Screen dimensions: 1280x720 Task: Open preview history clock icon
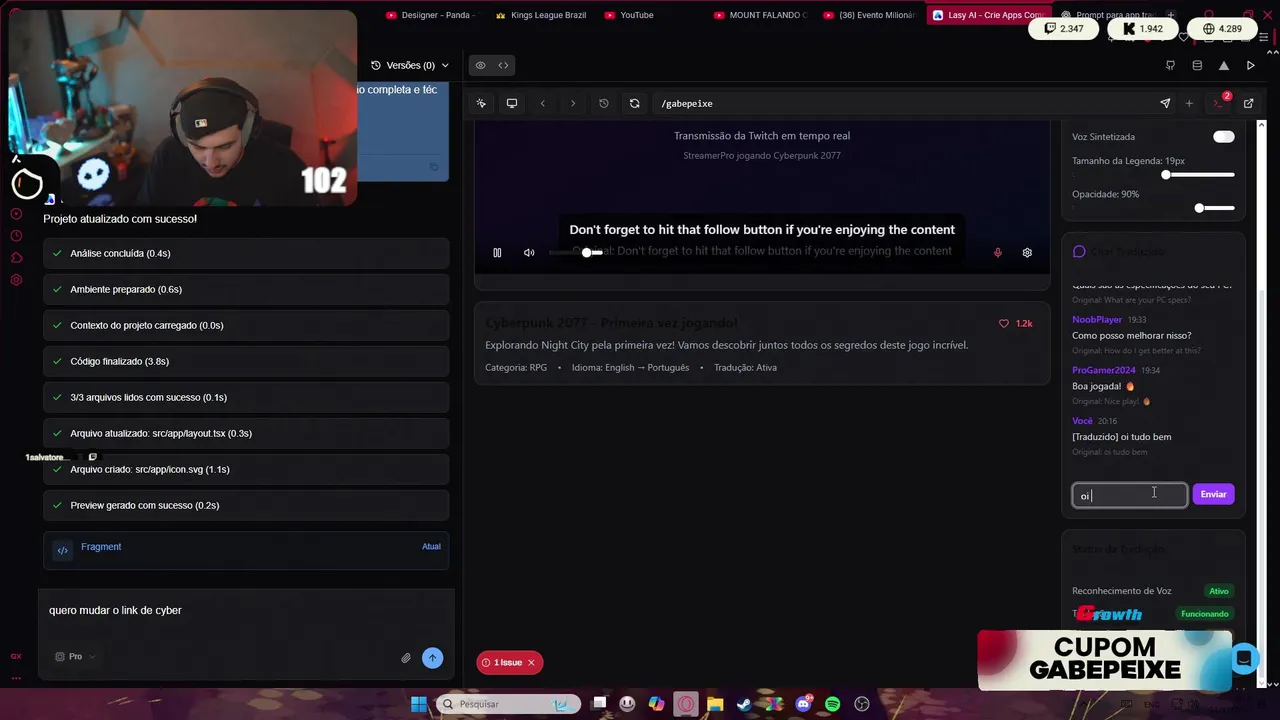tap(604, 103)
